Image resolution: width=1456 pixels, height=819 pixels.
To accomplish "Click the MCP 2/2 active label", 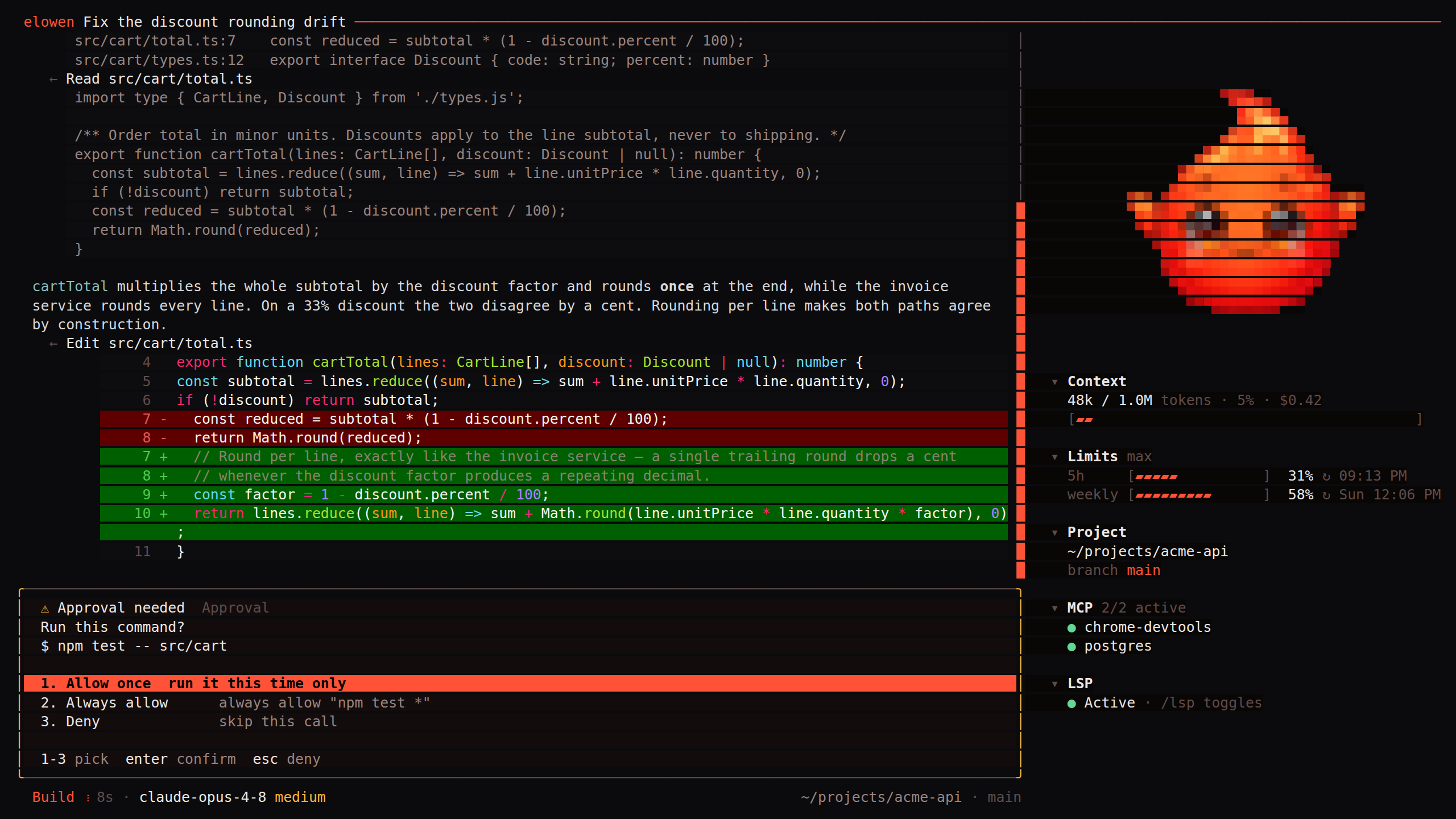I will pos(1127,608).
